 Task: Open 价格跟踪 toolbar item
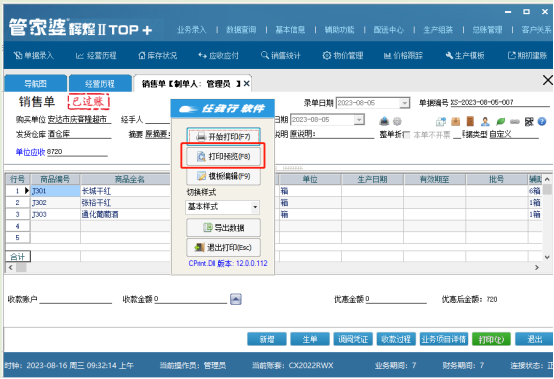(x=403, y=55)
